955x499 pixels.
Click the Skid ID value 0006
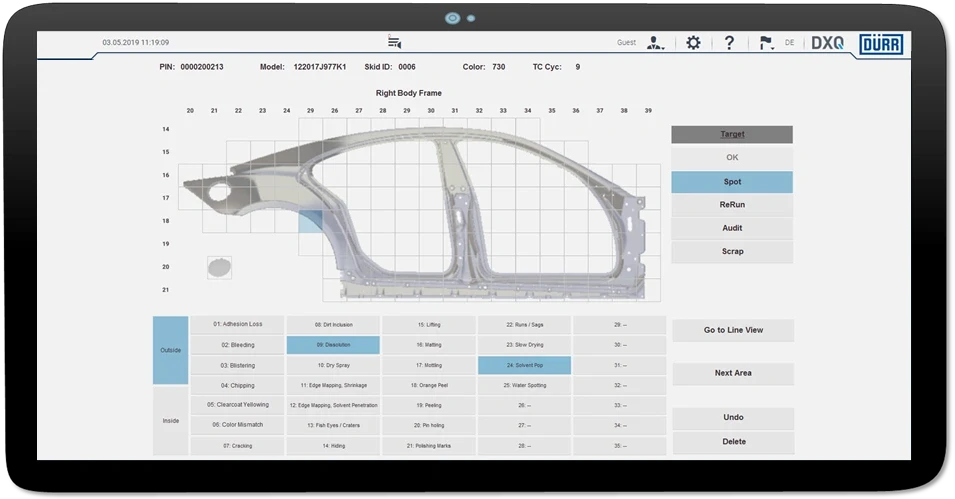coord(407,67)
